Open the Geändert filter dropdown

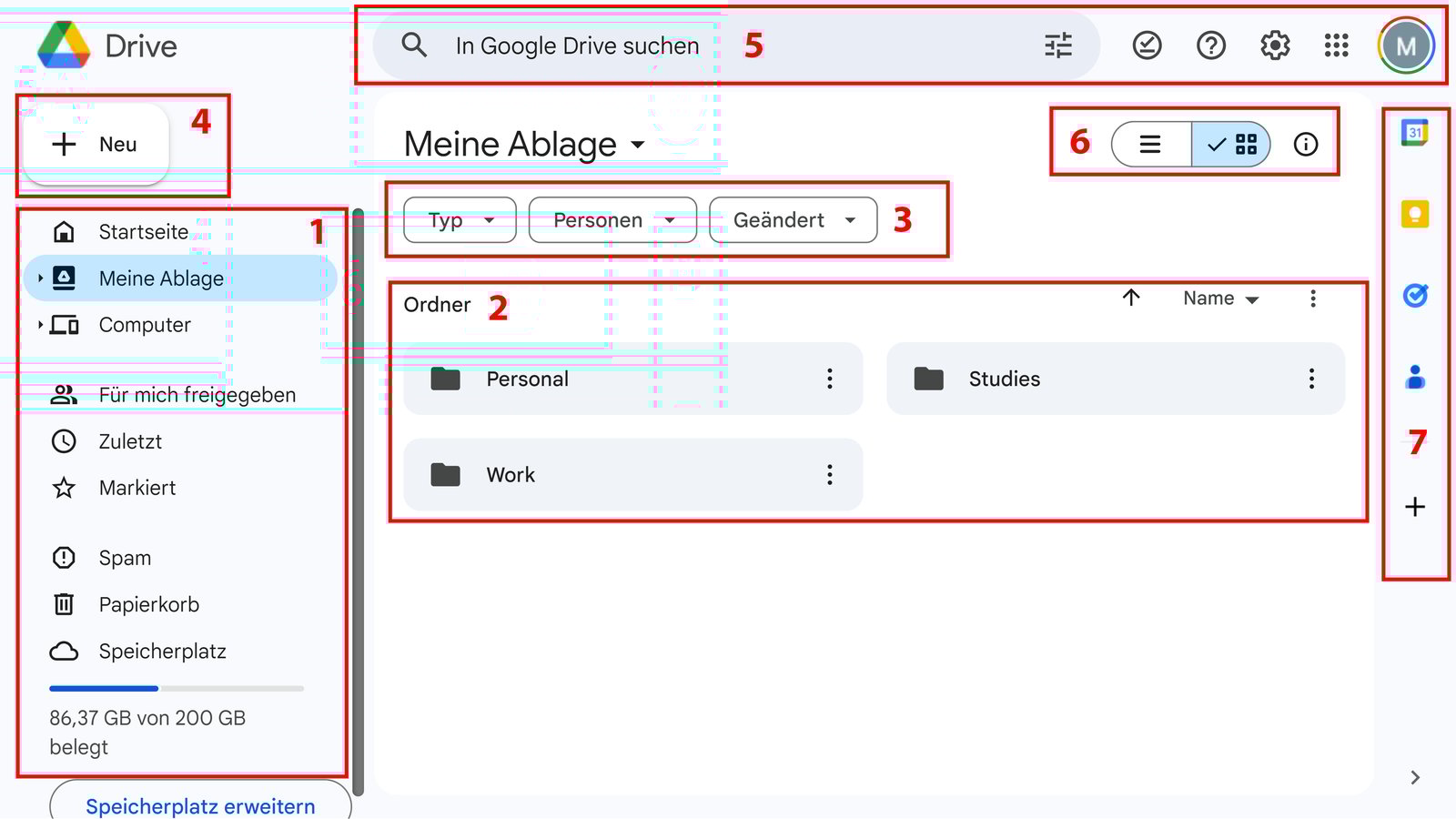point(791,219)
